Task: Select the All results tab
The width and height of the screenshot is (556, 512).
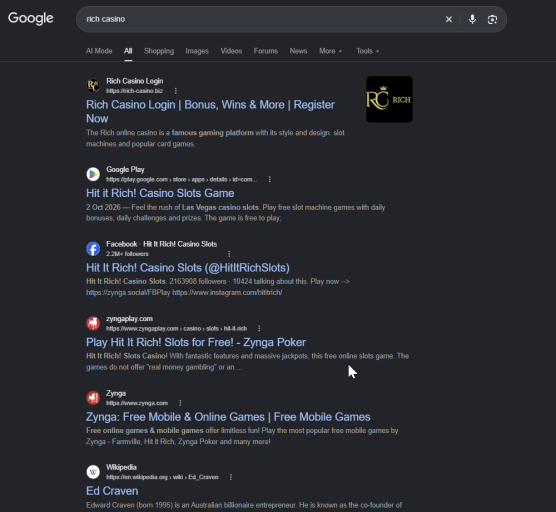Action: coord(128,51)
